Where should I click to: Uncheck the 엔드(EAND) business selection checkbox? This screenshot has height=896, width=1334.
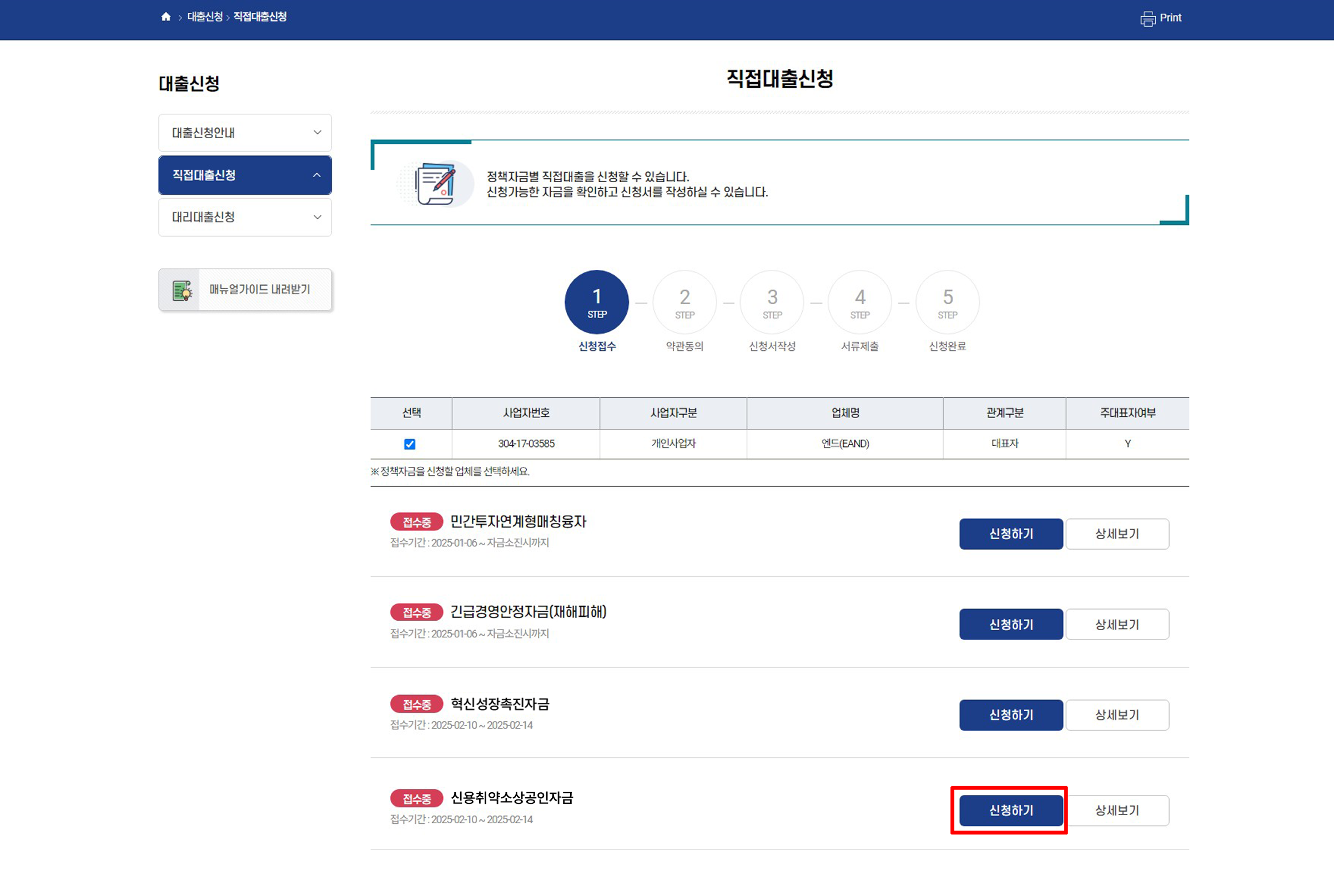click(x=410, y=444)
